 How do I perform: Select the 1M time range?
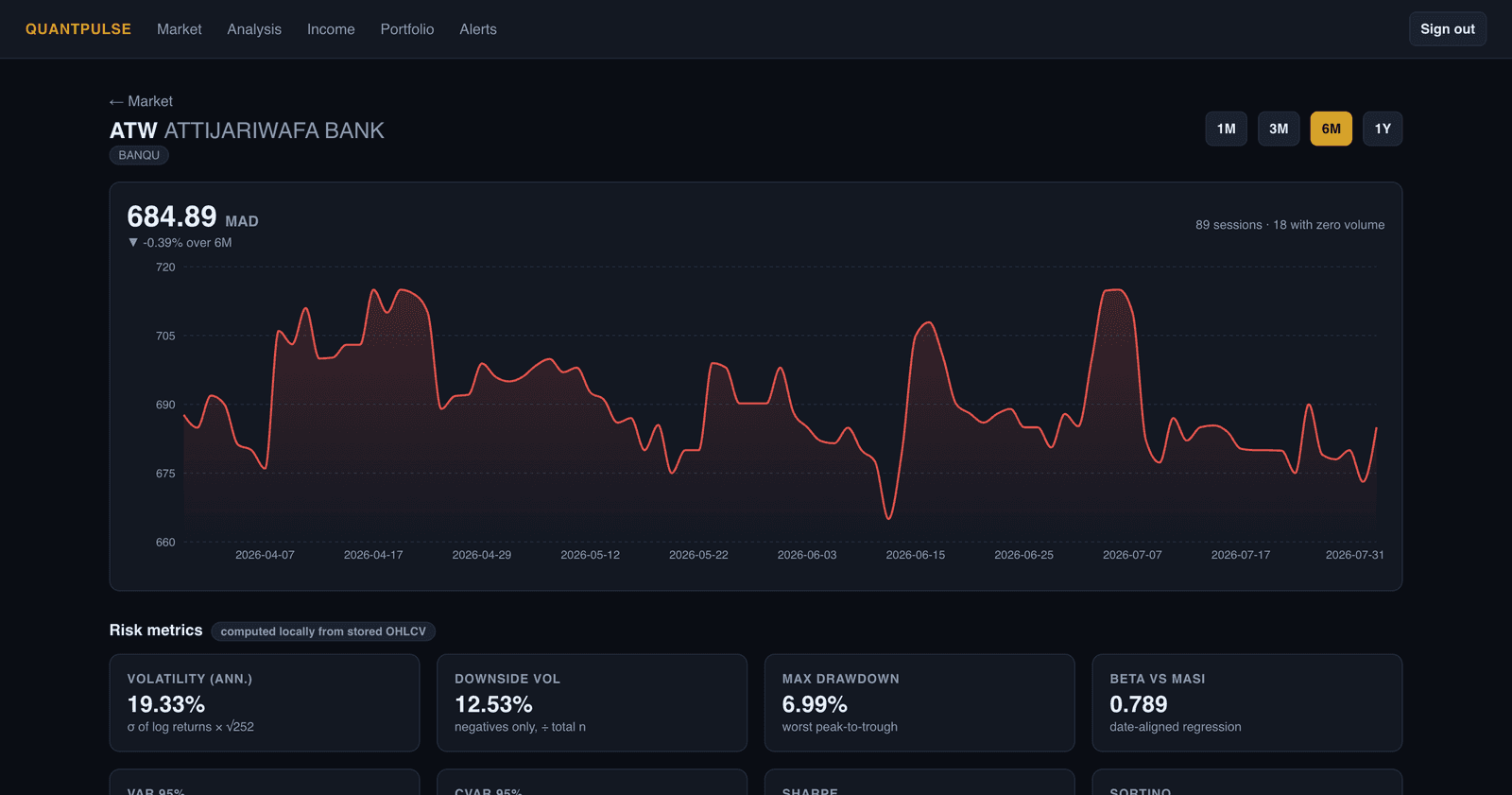point(1227,129)
